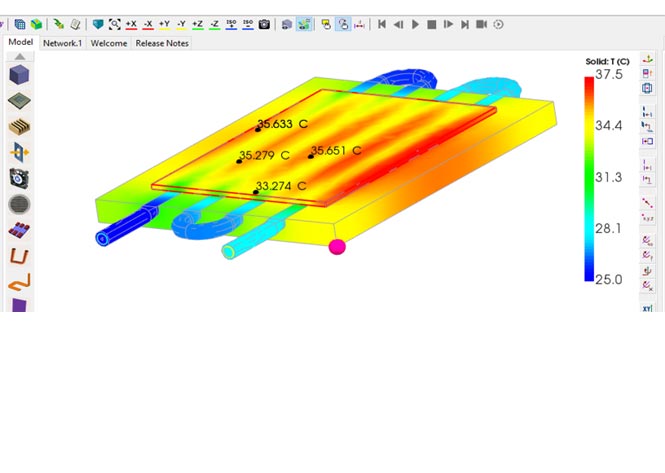Click the x,y,z point coordinates icon
The image size is (665, 473).
[x=647, y=218]
